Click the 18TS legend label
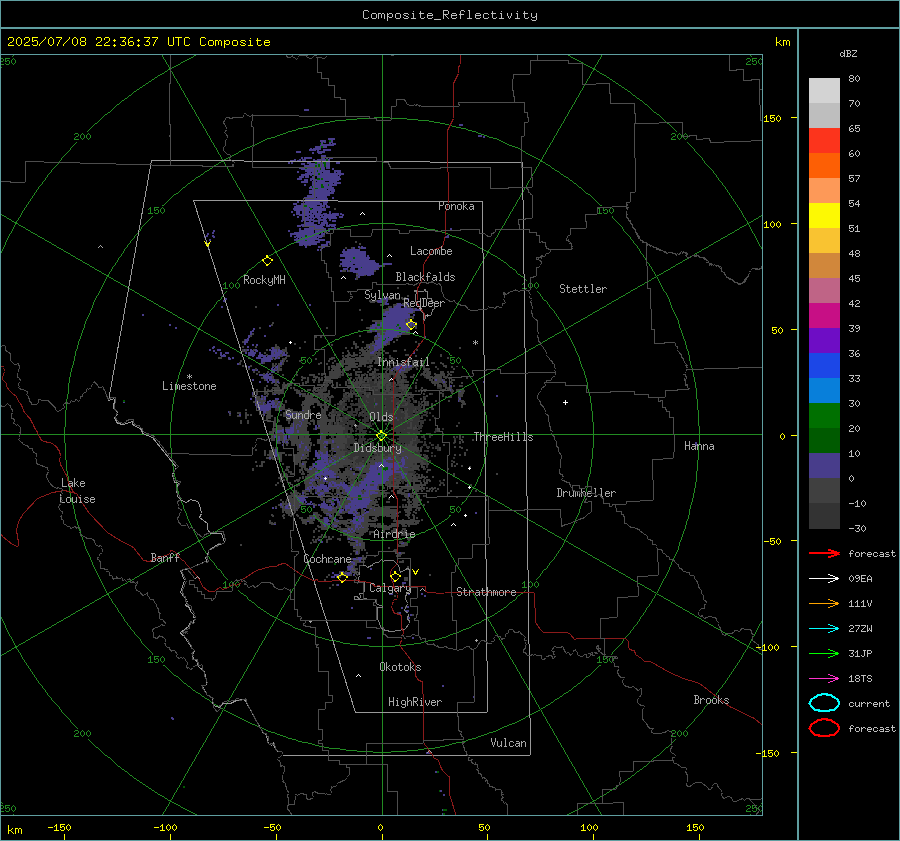The height and width of the screenshot is (841, 900). pos(860,679)
